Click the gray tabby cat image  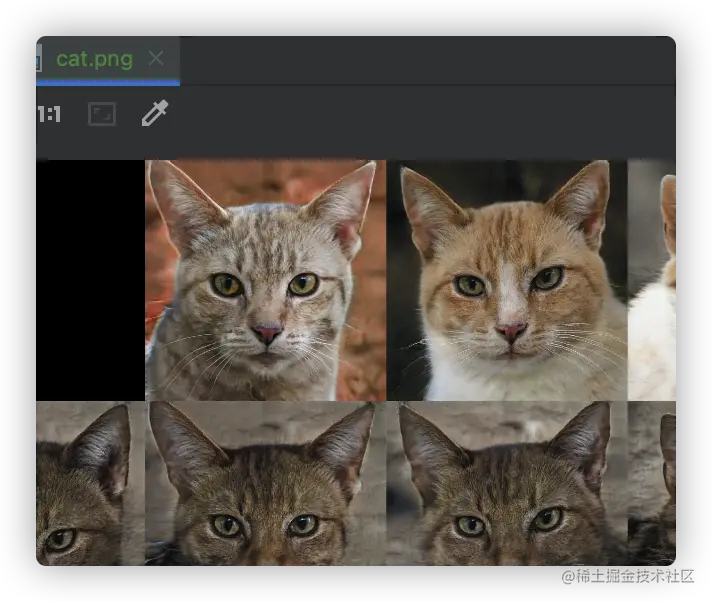(x=266, y=280)
